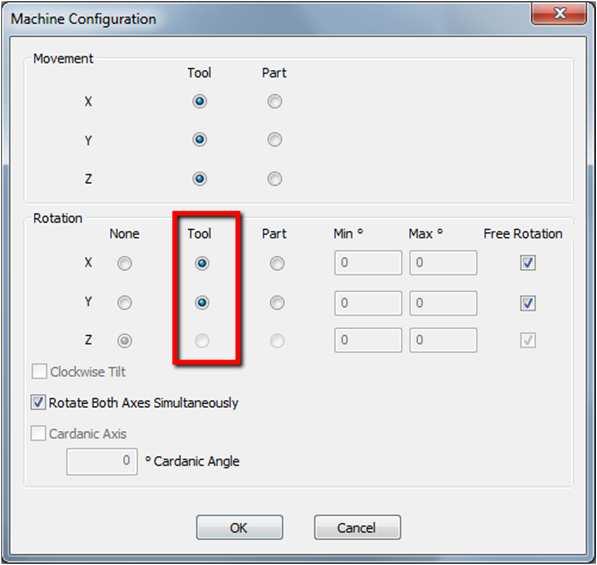
Task: Select Tool for Z movement
Action: 200,179
